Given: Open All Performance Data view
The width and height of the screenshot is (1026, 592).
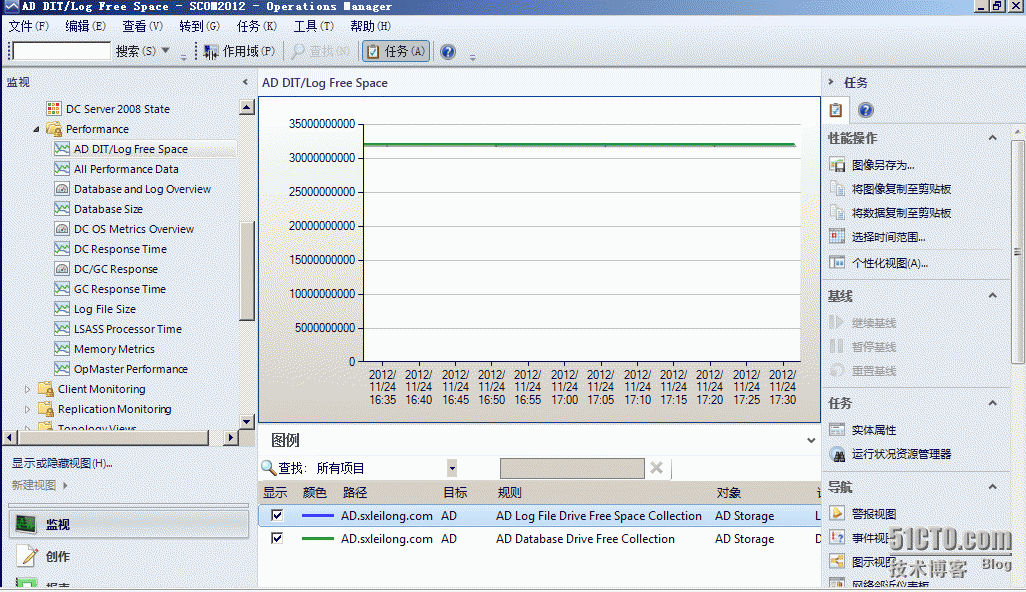Looking at the screenshot, I should 126,169.
